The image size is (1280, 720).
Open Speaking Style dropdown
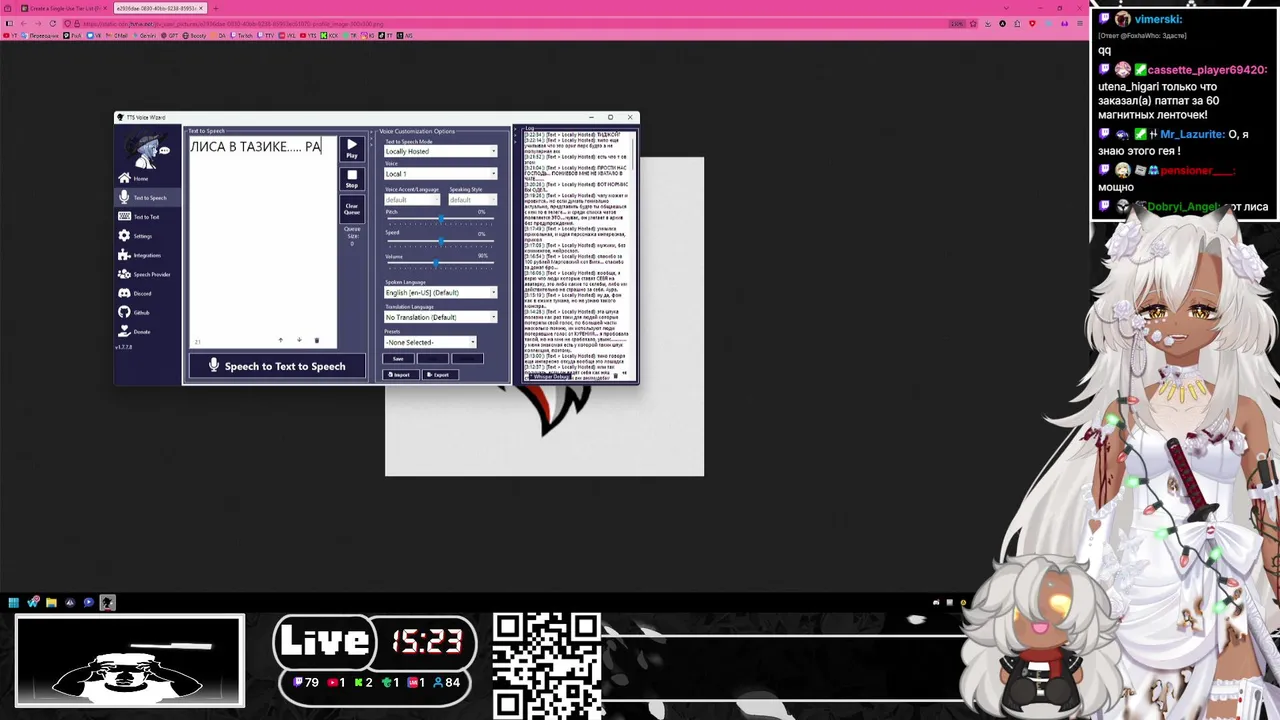point(472,199)
